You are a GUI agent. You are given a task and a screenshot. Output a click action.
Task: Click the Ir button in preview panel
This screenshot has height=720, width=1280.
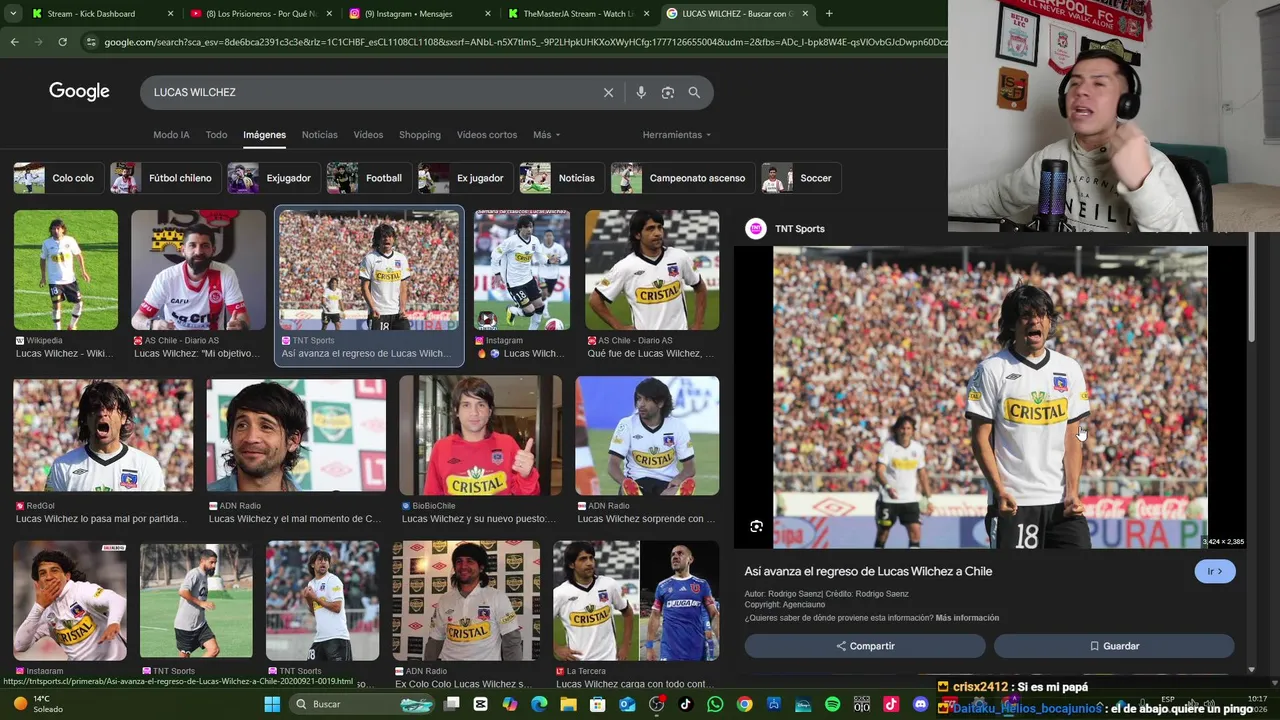coord(1215,571)
